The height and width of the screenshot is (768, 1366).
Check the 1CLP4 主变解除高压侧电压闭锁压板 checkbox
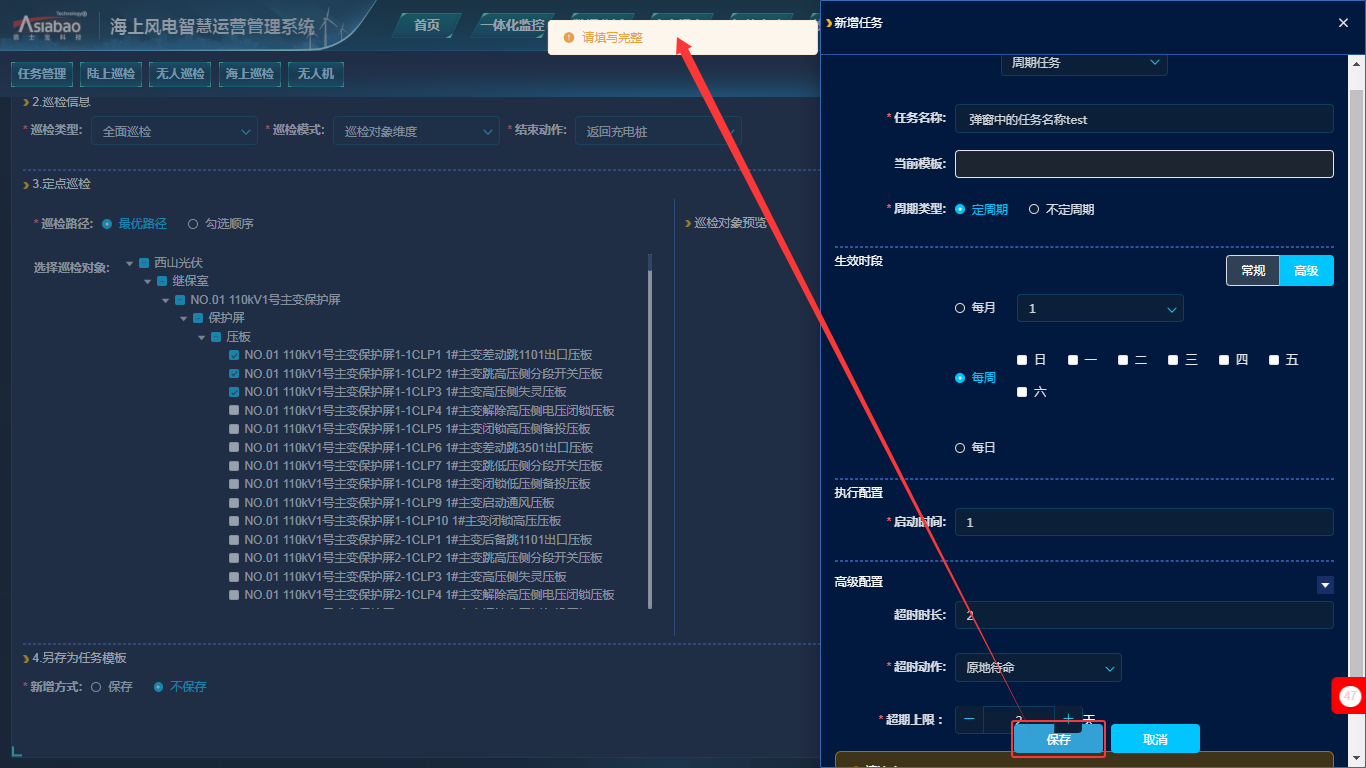[234, 411]
